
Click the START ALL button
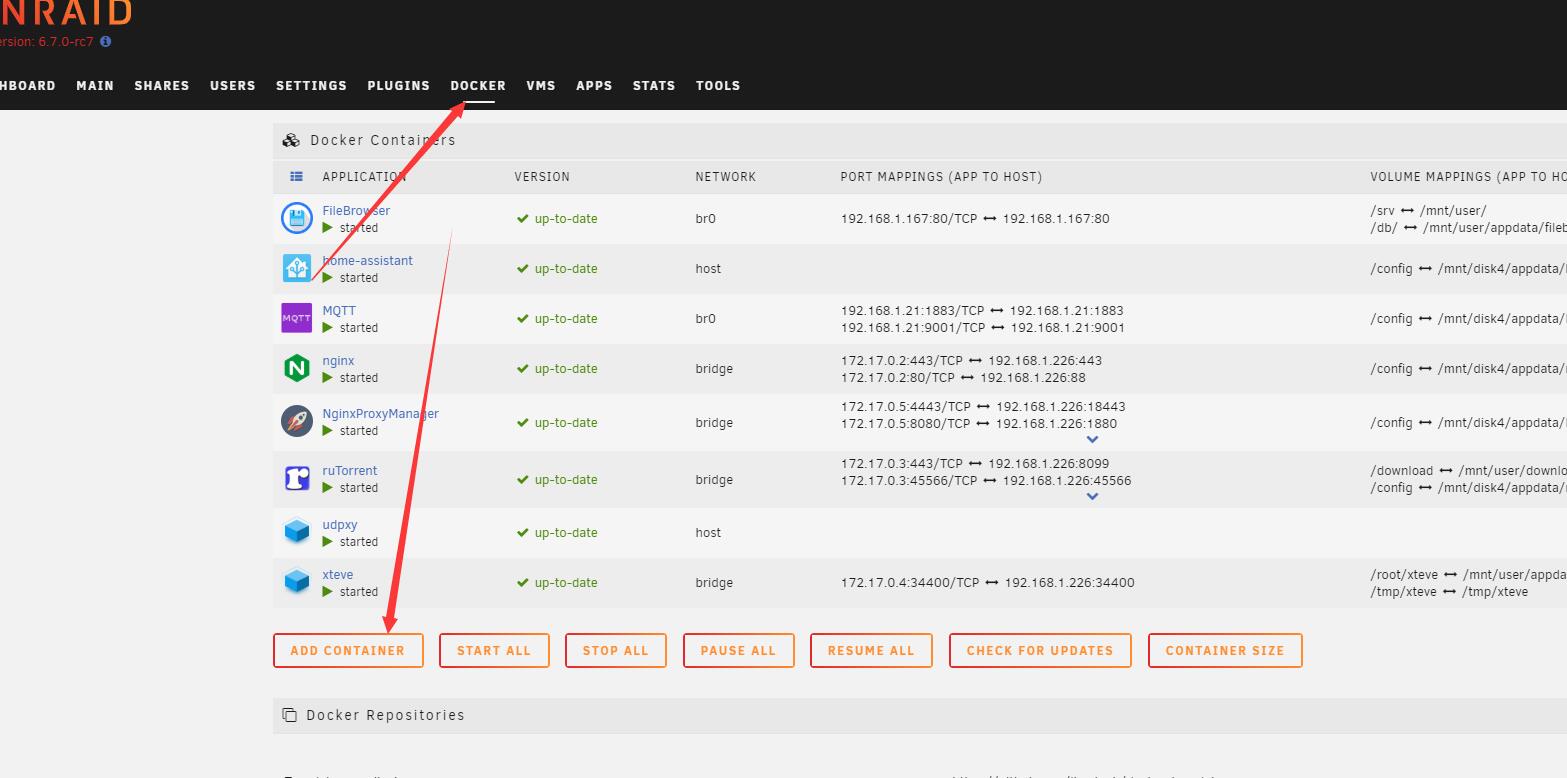click(494, 650)
